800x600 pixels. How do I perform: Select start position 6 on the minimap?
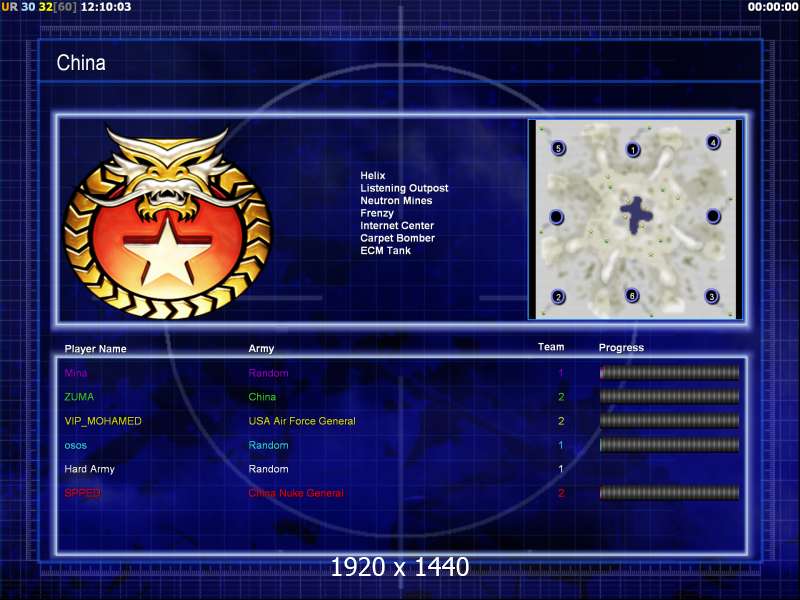(x=632, y=295)
